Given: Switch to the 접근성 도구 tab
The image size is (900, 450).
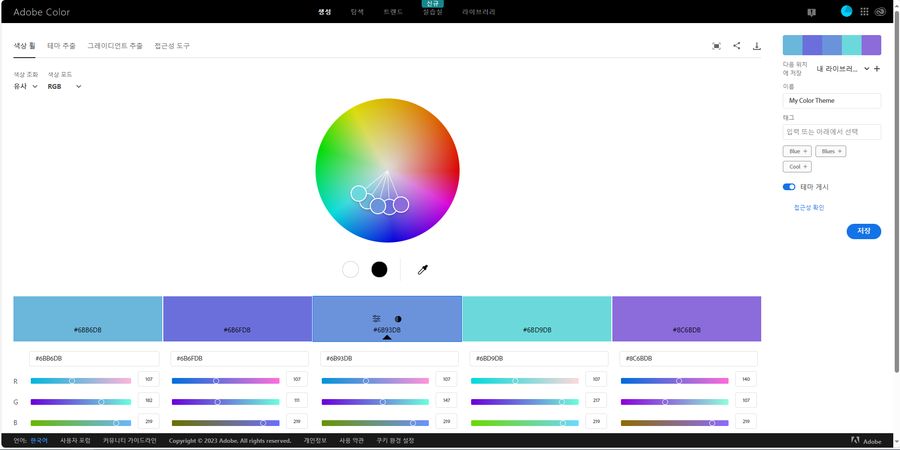Looking at the screenshot, I should click(172, 46).
